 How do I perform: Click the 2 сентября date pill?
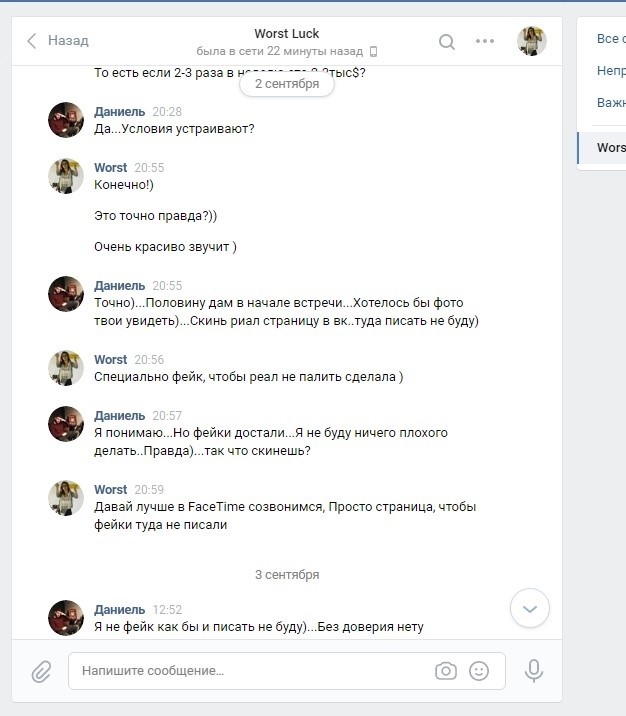pyautogui.click(x=287, y=84)
